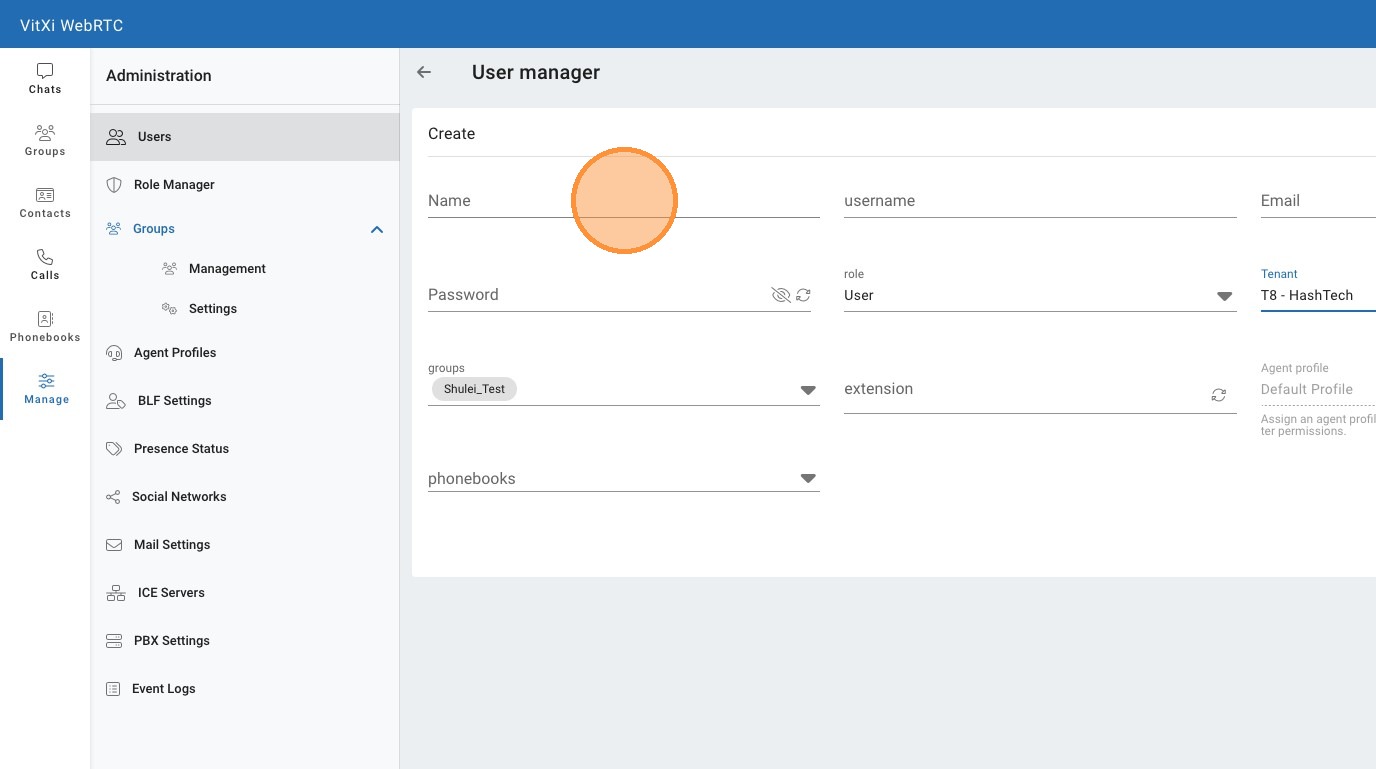Click Management under Groups
Screen dimensions: 1376x769
pos(227,269)
